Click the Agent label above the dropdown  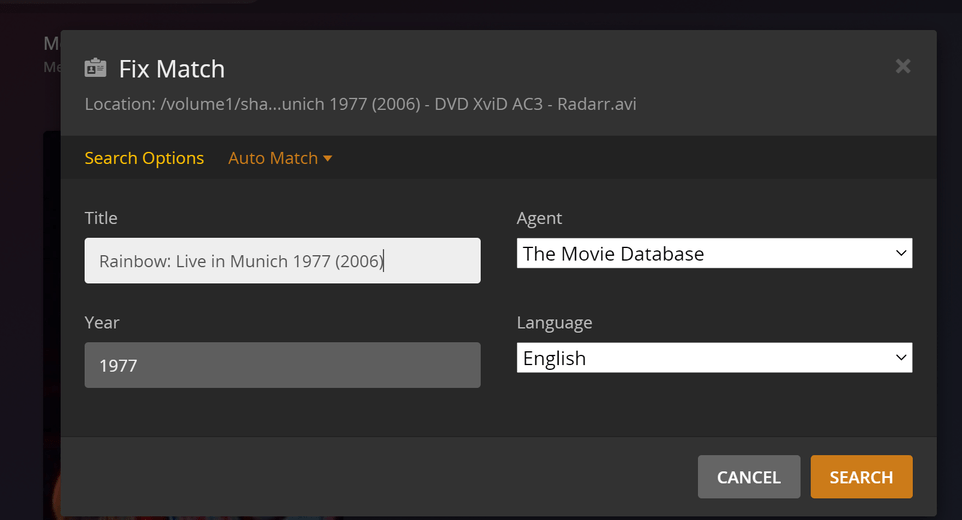tap(539, 218)
